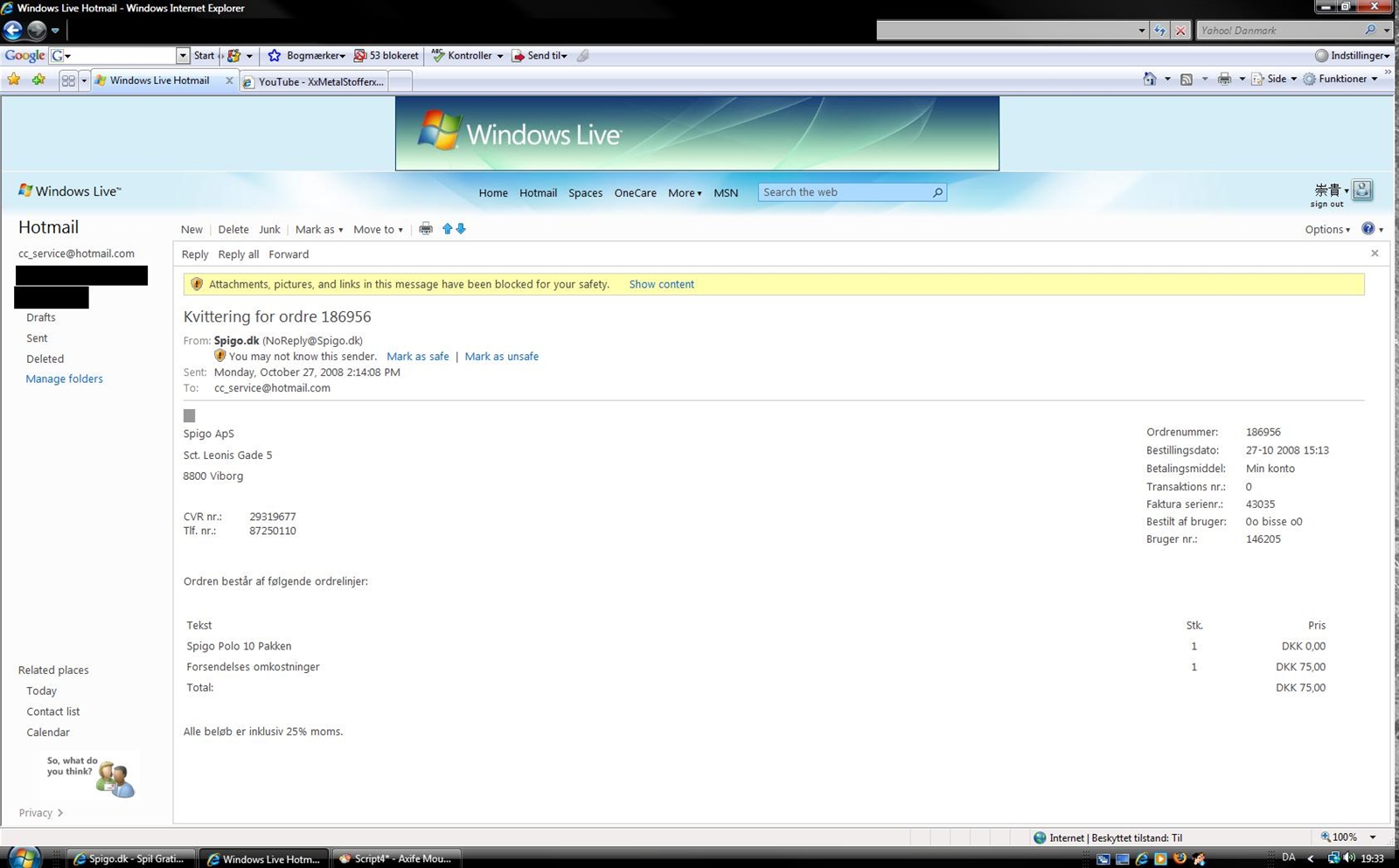
Task: Open Spigo.dk window in the taskbar
Action: [x=131, y=858]
